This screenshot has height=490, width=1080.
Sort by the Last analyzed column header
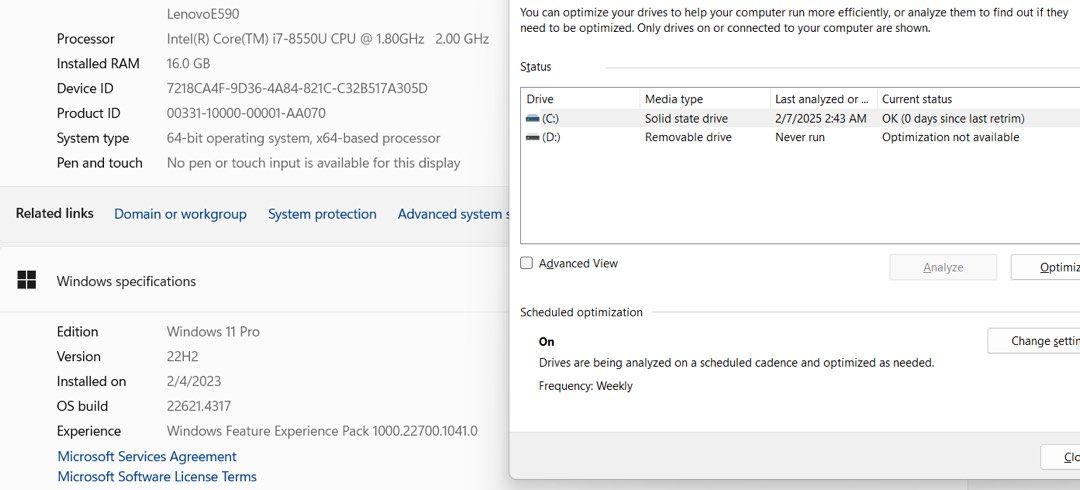[x=823, y=99]
